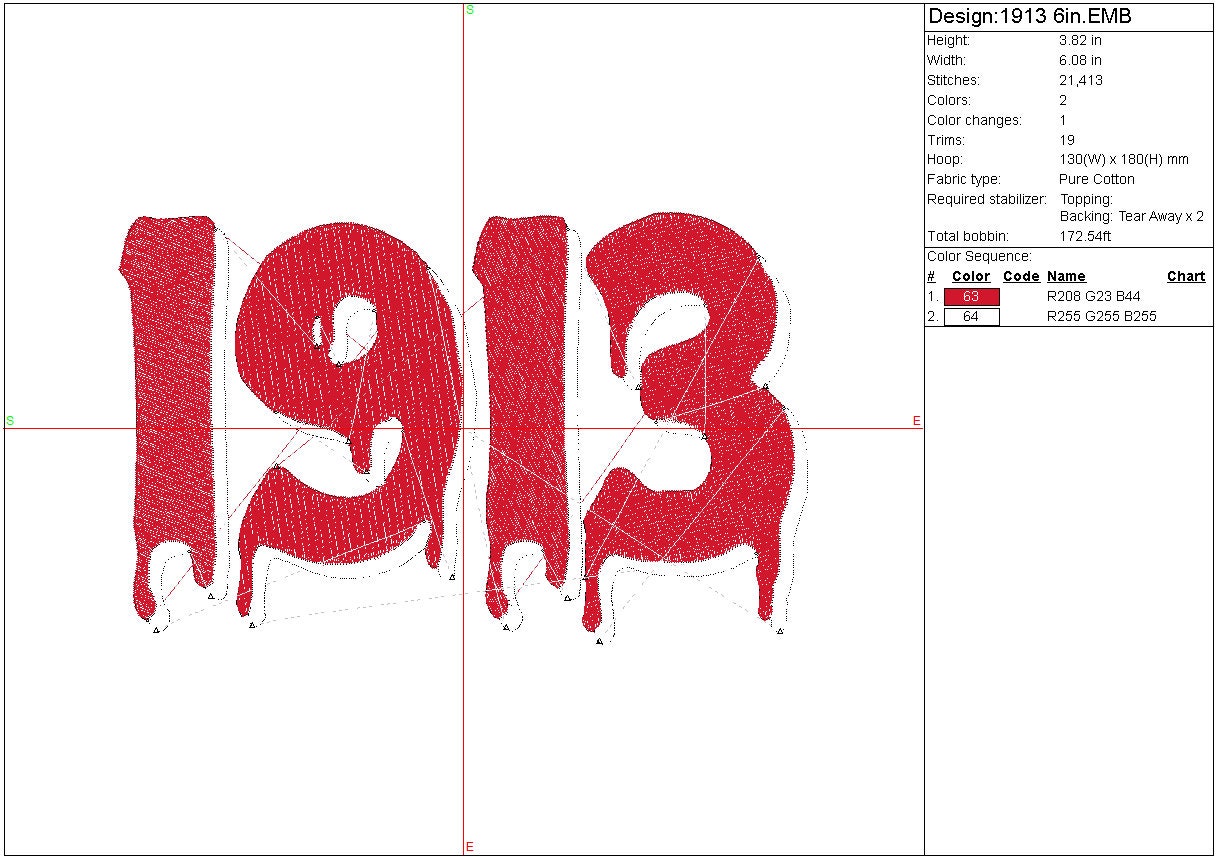Select the R208 G23 B44 color name
The image size is (1218, 857).
(1093, 297)
